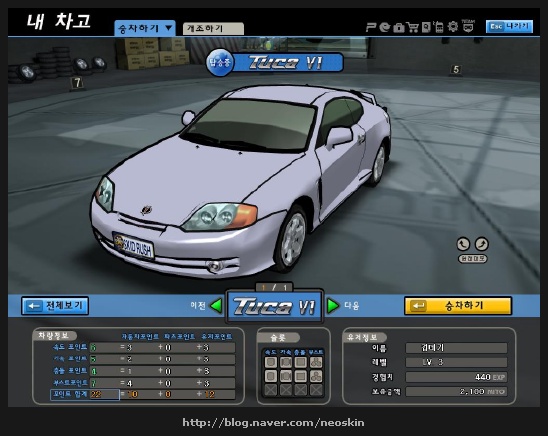Viewport: 548px width, 436px height.
Task: Open the walkie-talkie messenger icon
Action: (x=439, y=27)
